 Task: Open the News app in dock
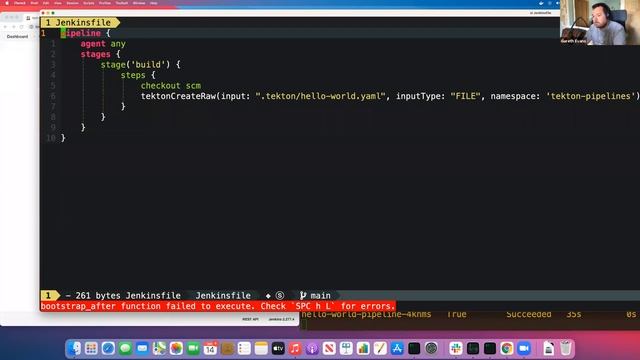coord(329,349)
